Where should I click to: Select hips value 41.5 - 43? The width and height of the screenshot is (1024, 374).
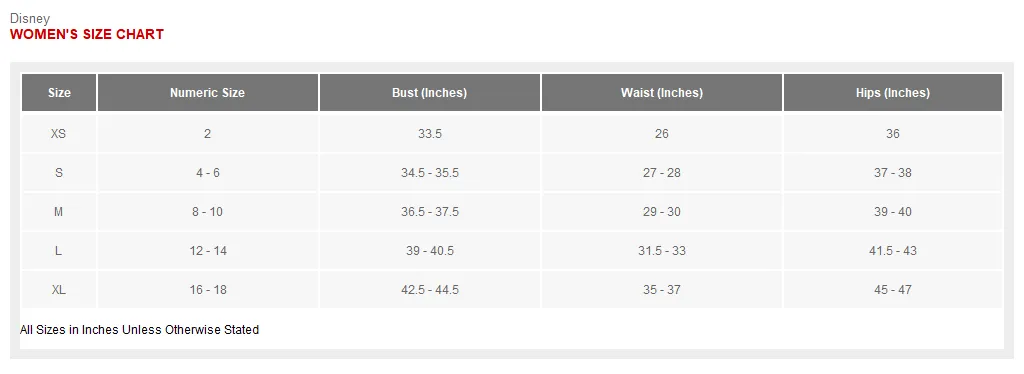(893, 251)
